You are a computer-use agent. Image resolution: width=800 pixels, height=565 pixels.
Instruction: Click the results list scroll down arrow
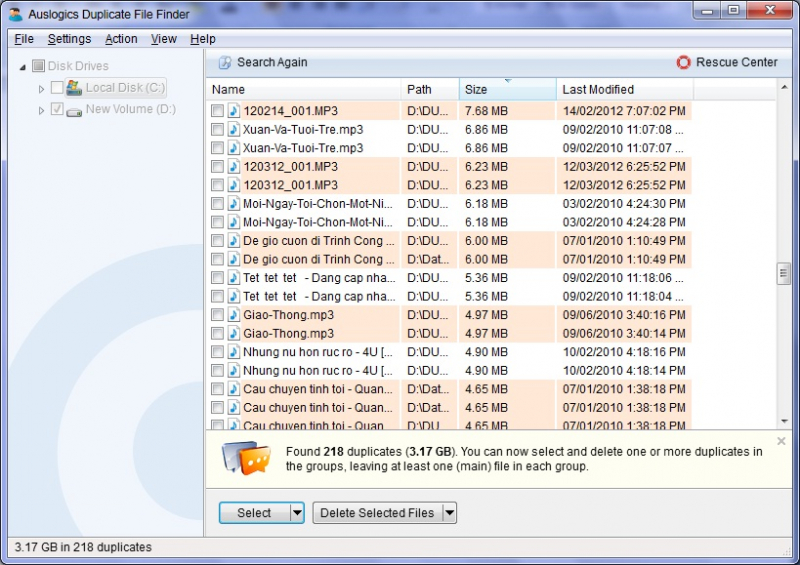tap(784, 421)
